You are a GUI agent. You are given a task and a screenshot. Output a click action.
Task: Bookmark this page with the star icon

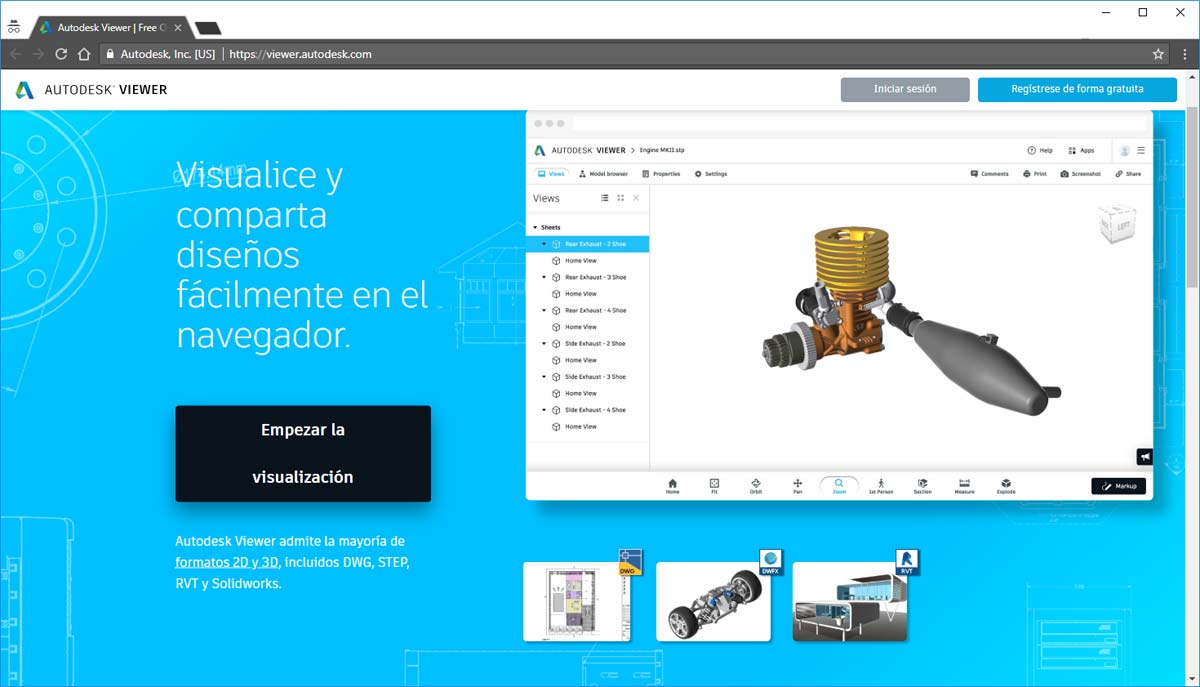(1158, 54)
